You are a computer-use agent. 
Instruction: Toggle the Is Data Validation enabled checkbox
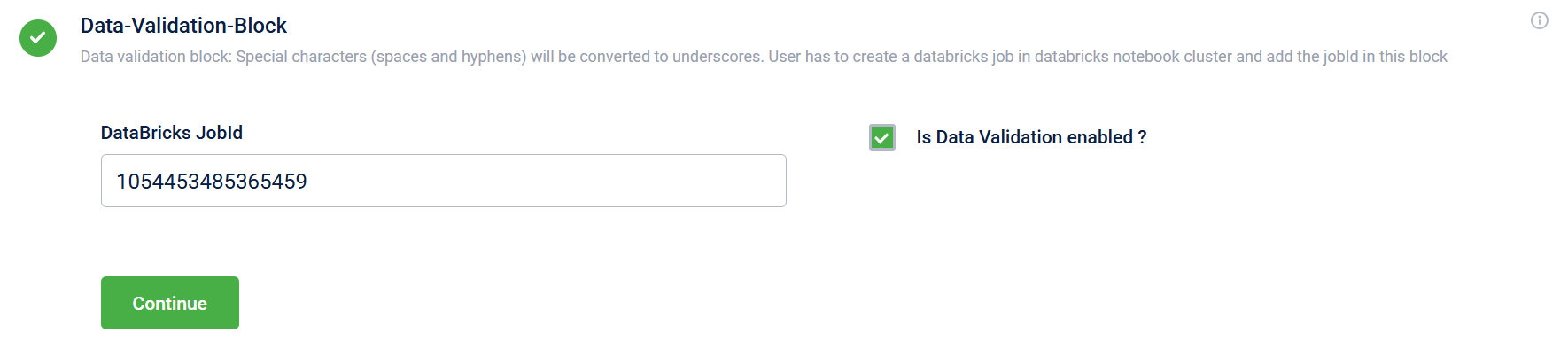tap(882, 137)
